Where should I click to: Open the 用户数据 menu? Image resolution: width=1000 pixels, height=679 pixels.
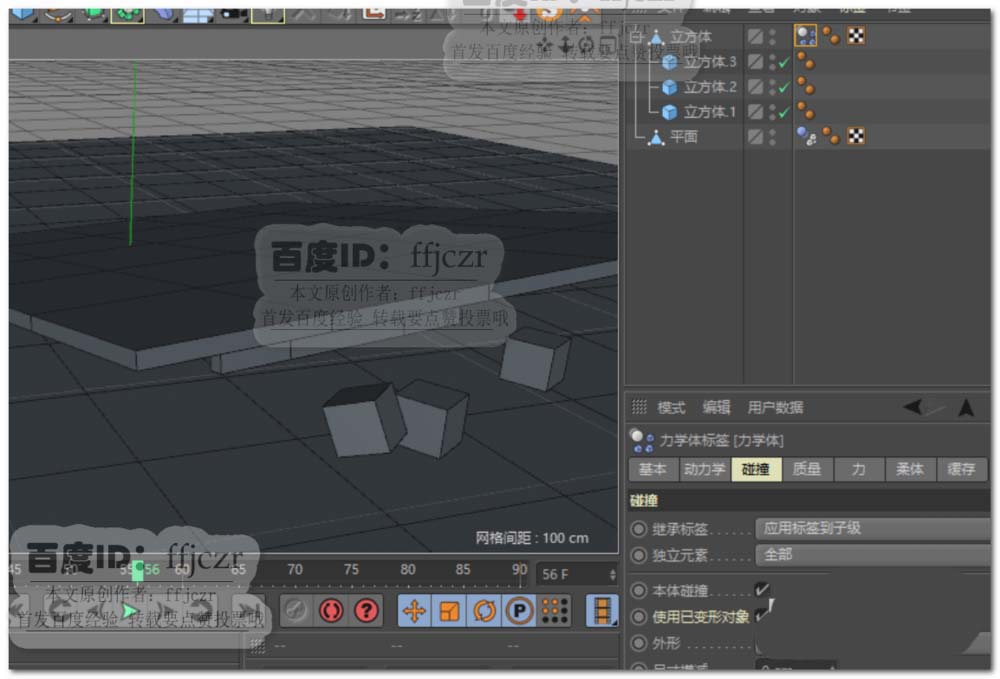(x=775, y=407)
